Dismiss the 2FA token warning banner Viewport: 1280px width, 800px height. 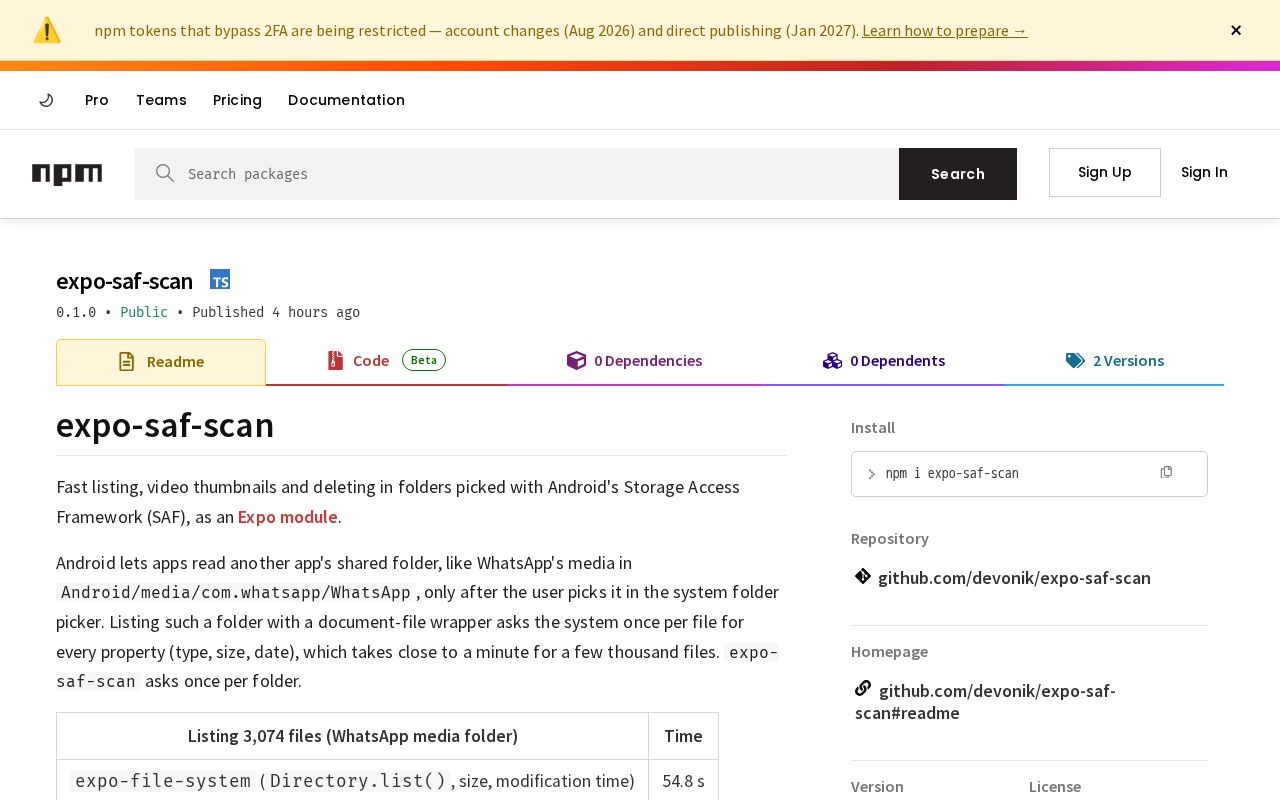pos(1236,30)
